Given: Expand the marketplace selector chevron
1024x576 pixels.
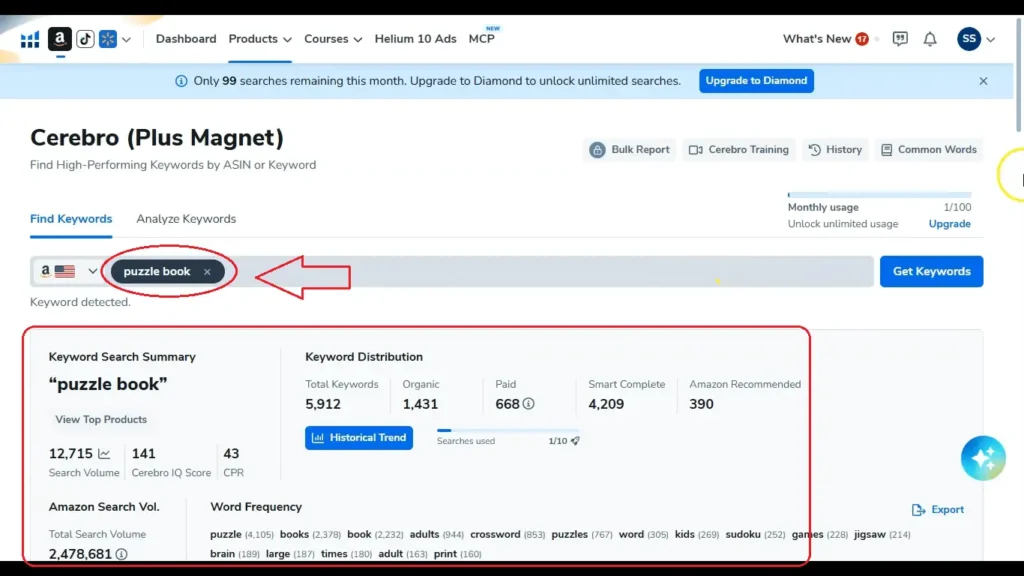Looking at the screenshot, I should point(127,40).
